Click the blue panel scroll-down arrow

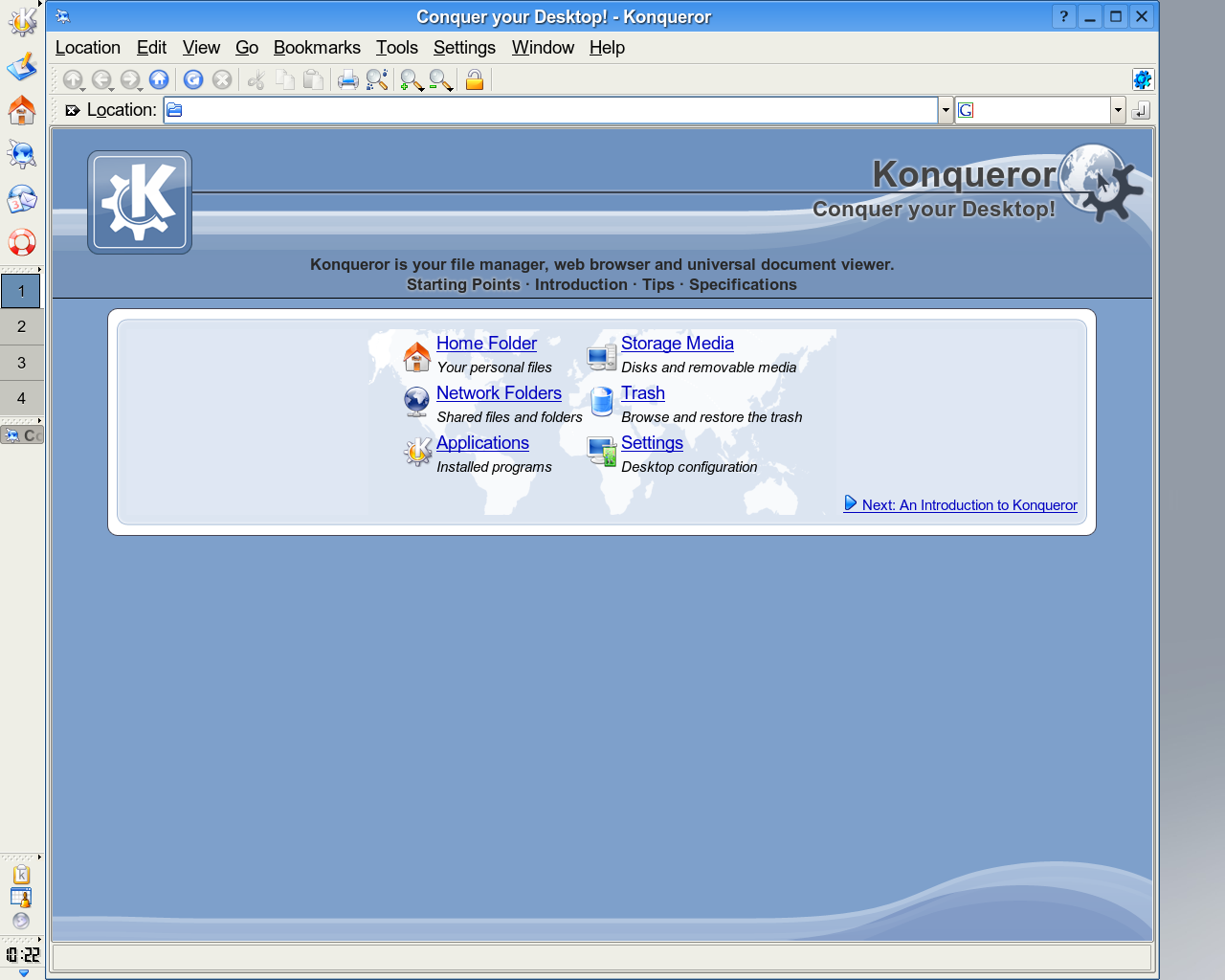click(24, 973)
